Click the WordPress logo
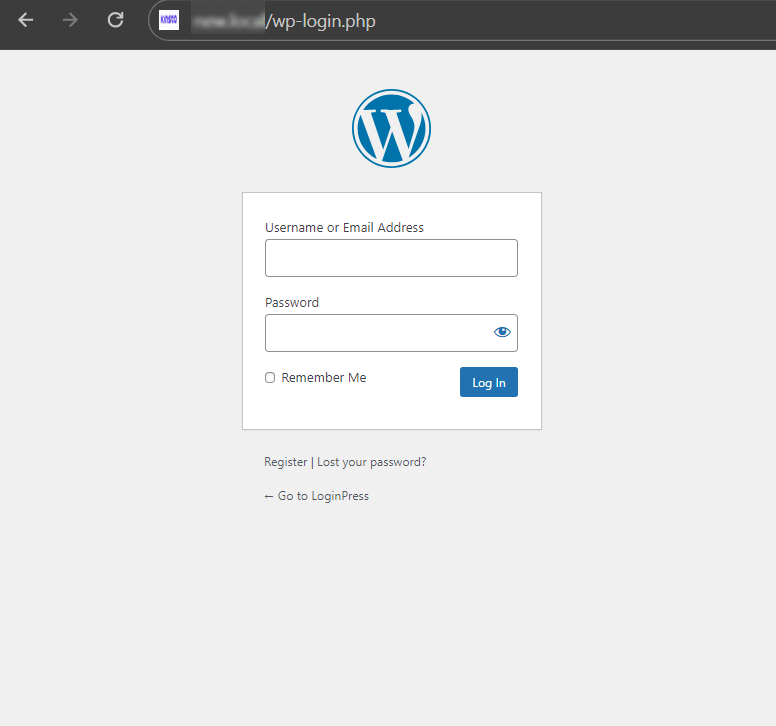This screenshot has height=726, width=776. click(391, 128)
